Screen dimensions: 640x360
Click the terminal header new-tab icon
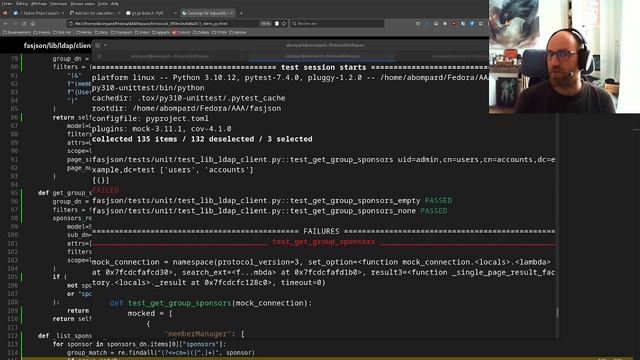98,45
